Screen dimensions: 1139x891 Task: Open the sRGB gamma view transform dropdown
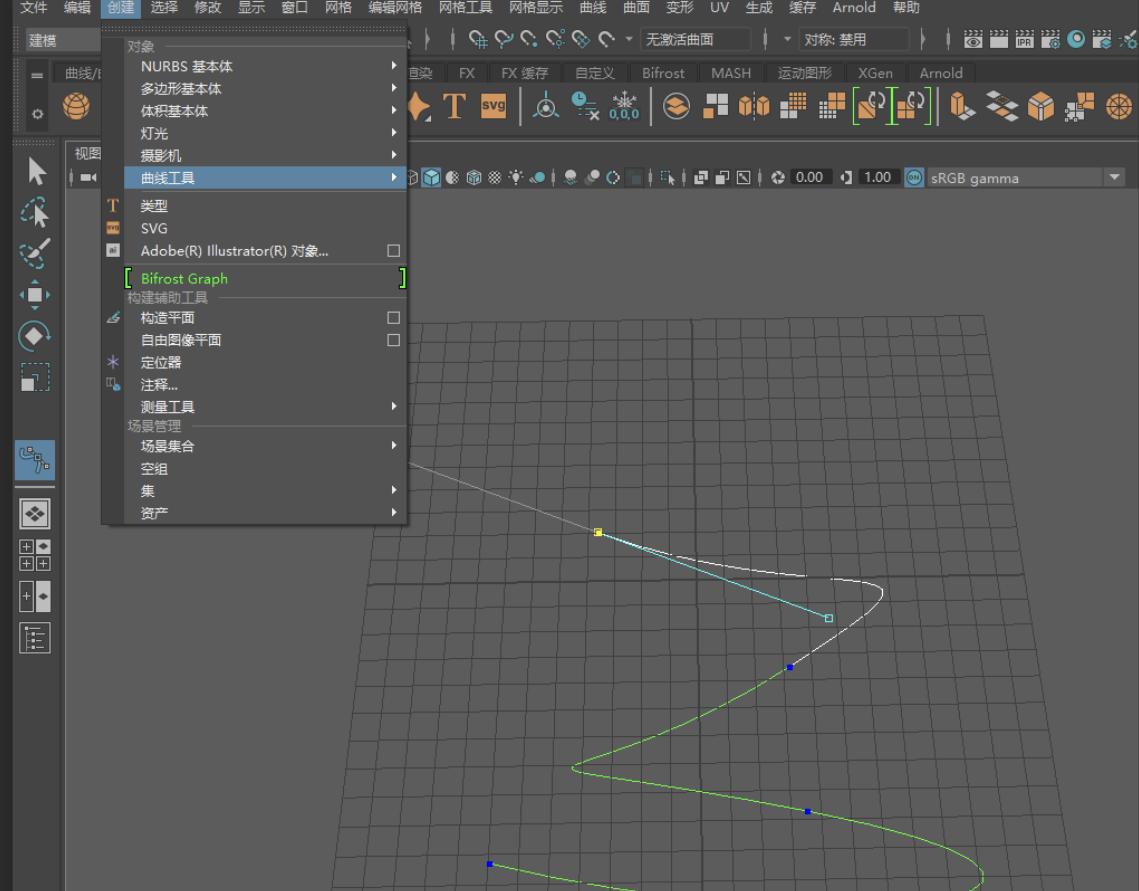1114,178
